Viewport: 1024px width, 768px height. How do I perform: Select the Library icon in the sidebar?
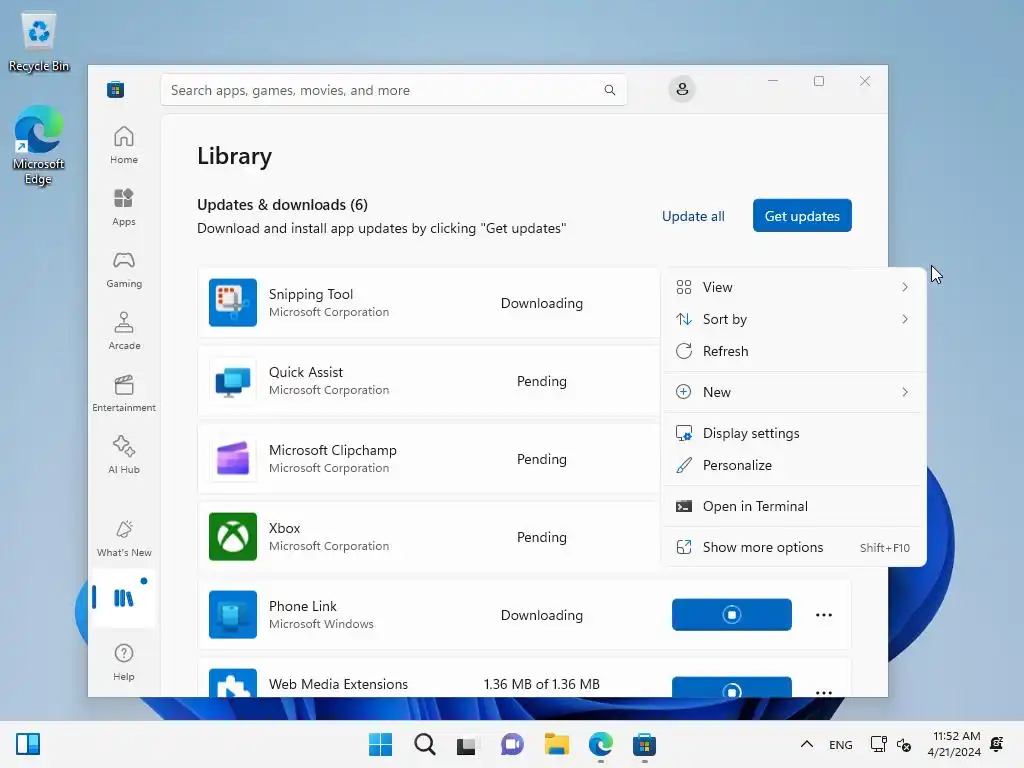click(x=123, y=598)
